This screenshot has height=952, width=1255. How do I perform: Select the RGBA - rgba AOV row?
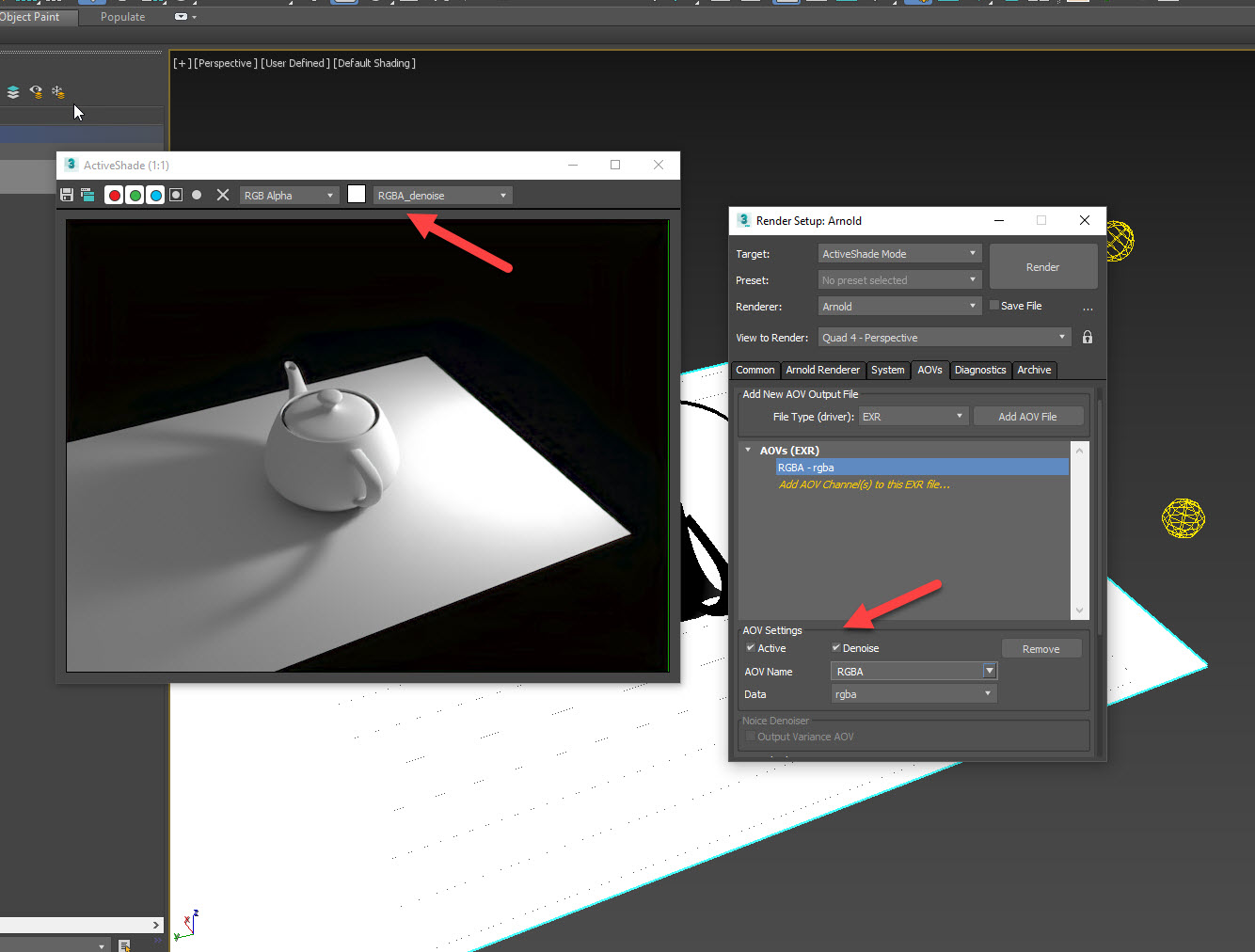[x=922, y=468]
